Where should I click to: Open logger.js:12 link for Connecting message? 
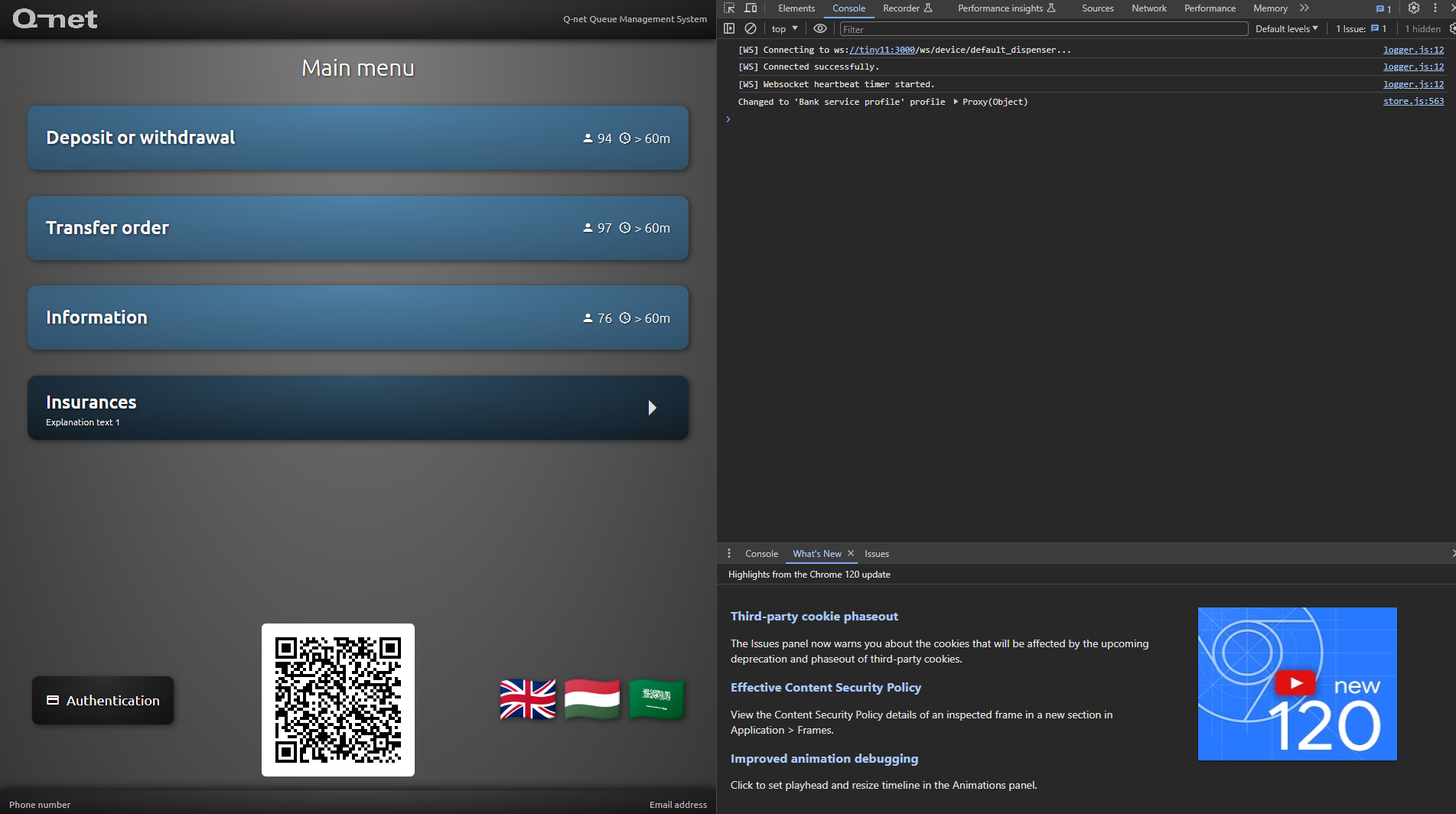click(1413, 50)
